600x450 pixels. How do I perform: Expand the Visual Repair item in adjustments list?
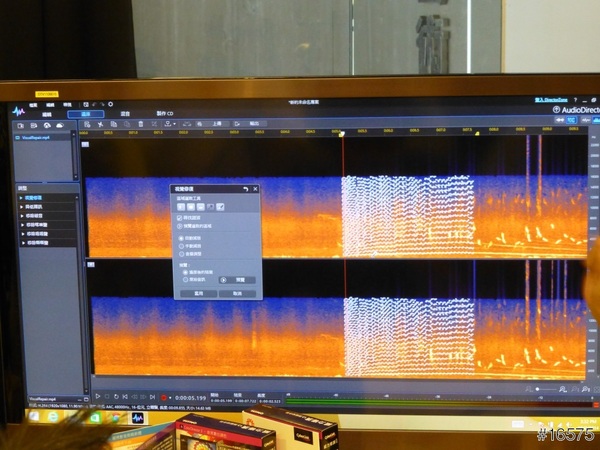click(x=21, y=198)
